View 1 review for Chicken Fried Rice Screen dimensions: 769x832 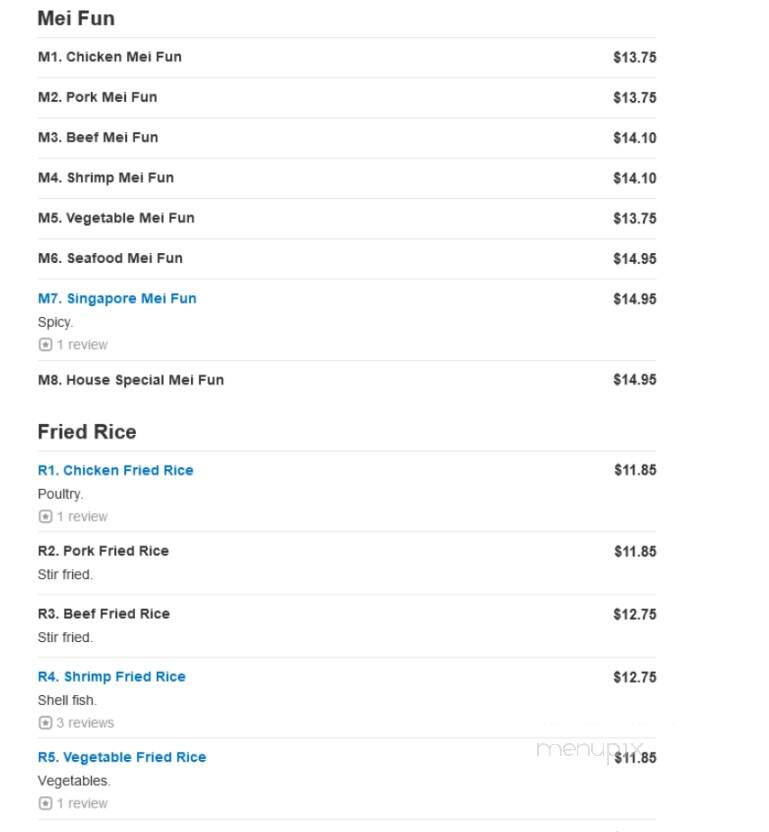pos(82,516)
